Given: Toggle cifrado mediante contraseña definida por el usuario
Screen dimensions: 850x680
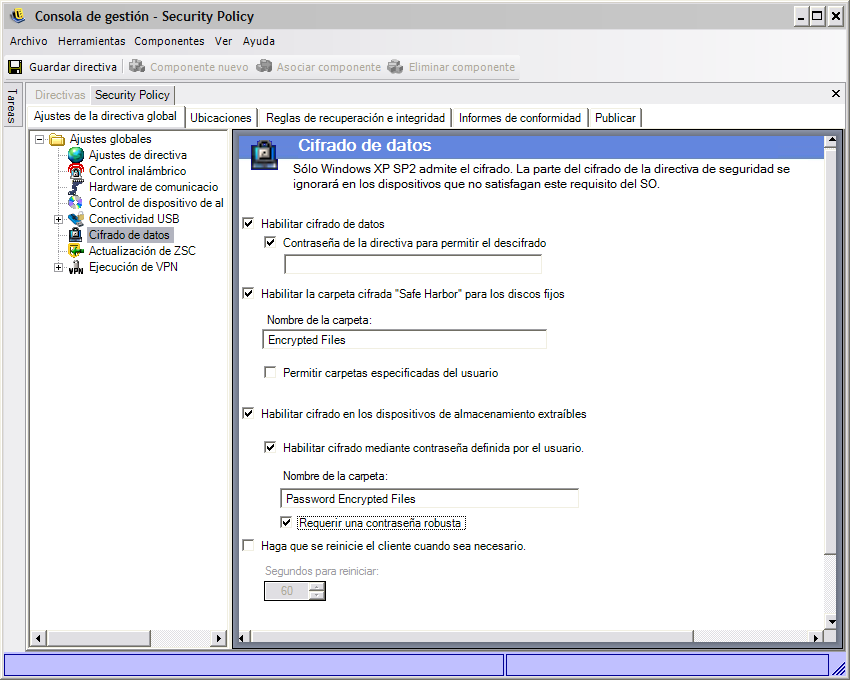Looking at the screenshot, I should [x=270, y=447].
